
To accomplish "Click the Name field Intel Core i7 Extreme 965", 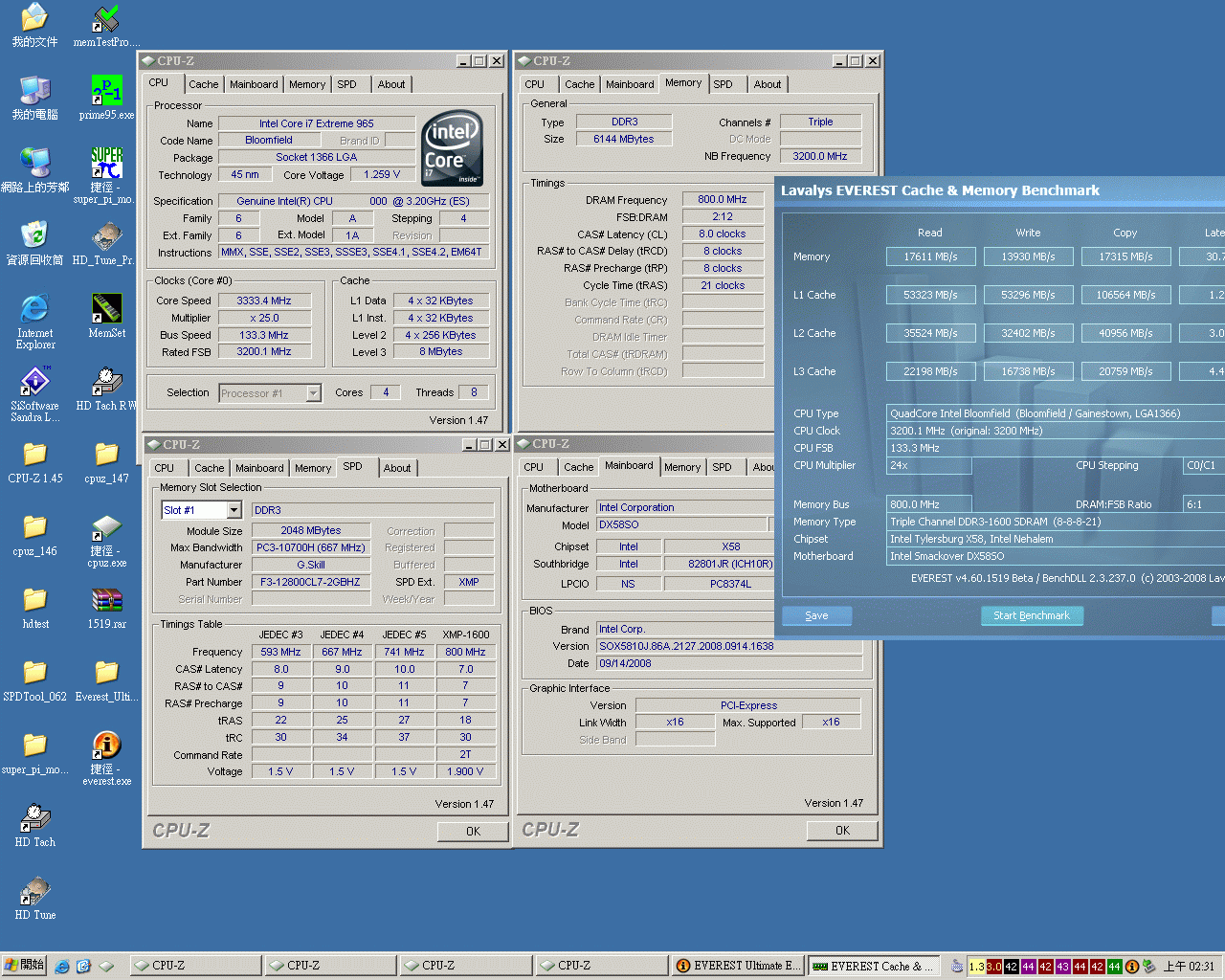I will coord(317,123).
